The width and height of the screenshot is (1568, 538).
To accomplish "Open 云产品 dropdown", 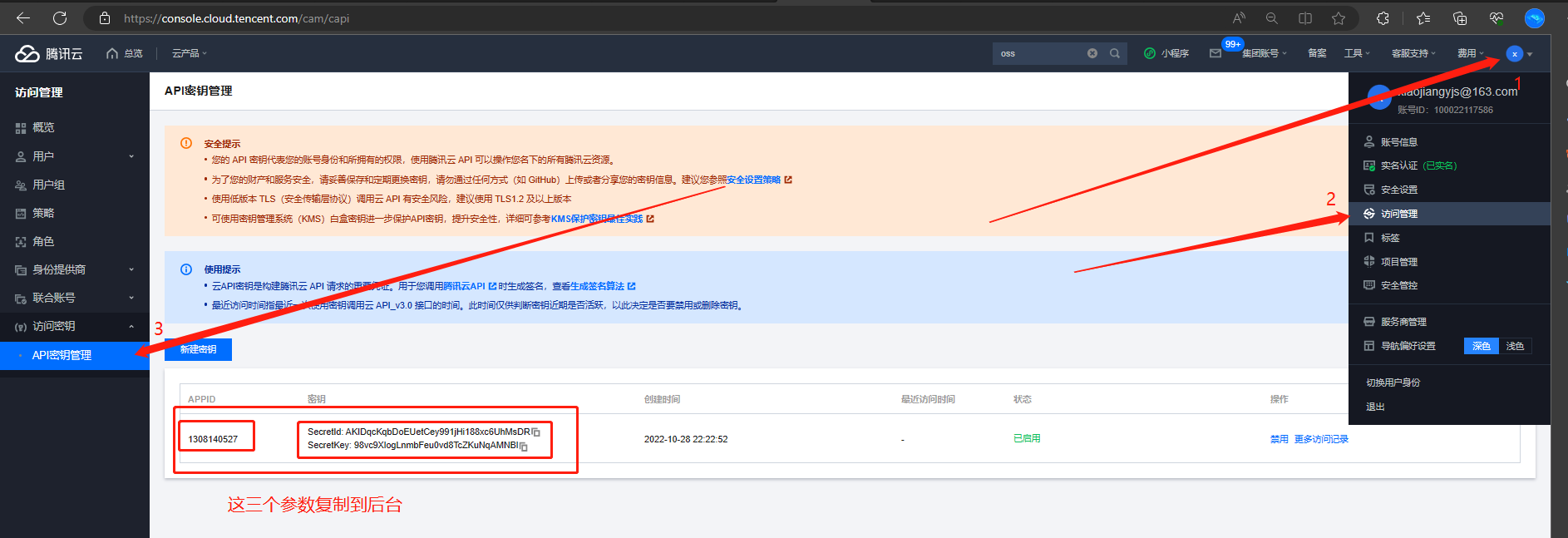I will click(x=190, y=53).
